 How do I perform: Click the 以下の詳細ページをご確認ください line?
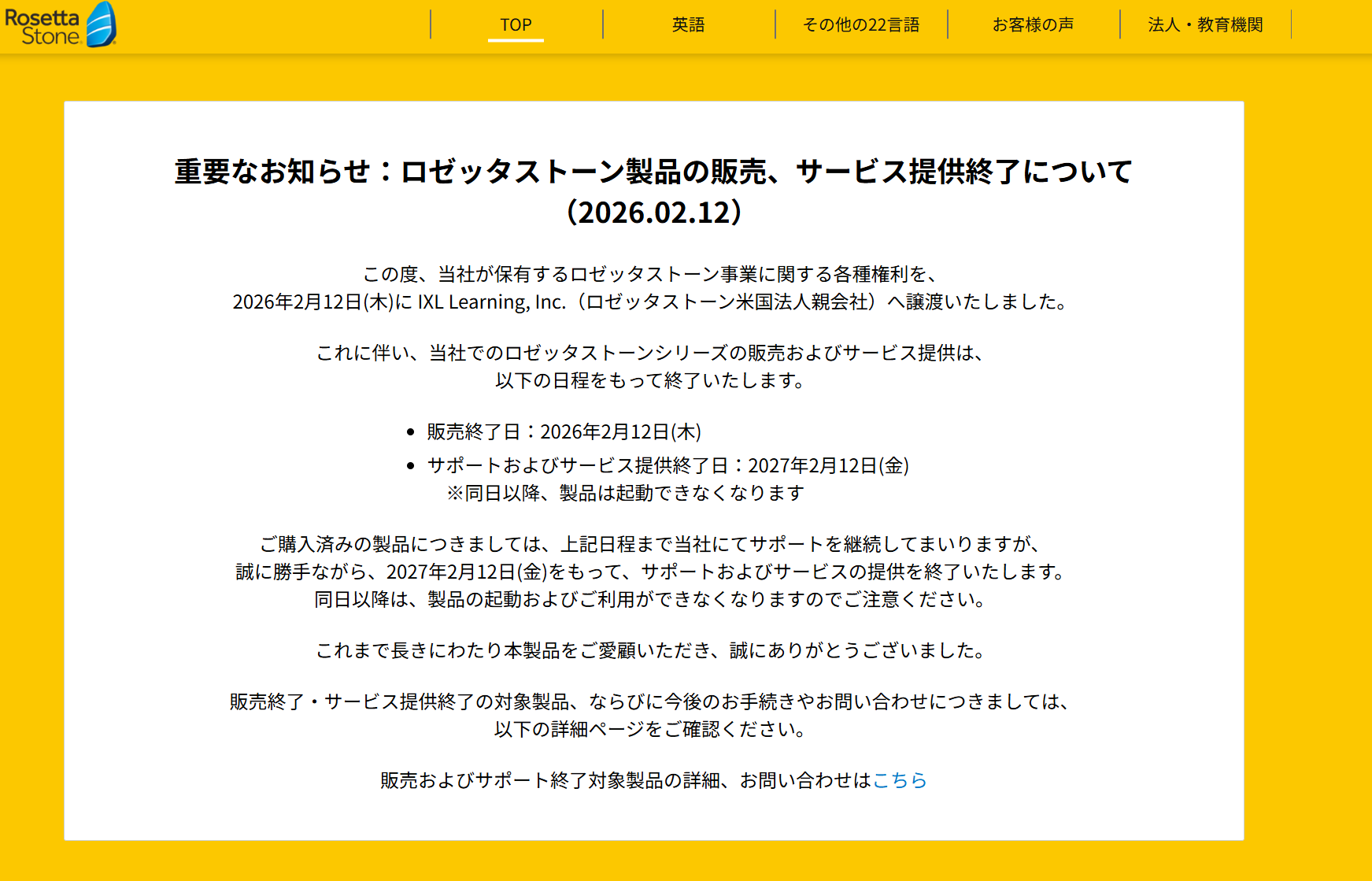tap(653, 729)
